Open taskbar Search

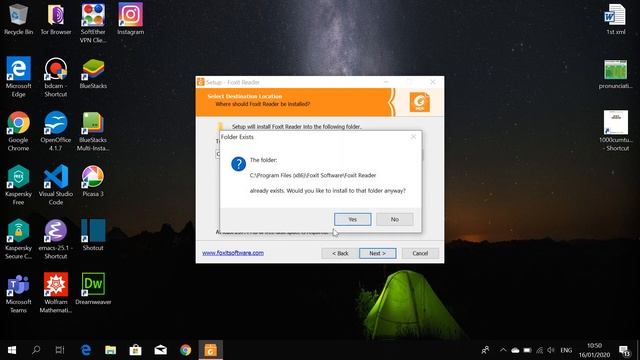(x=36, y=350)
